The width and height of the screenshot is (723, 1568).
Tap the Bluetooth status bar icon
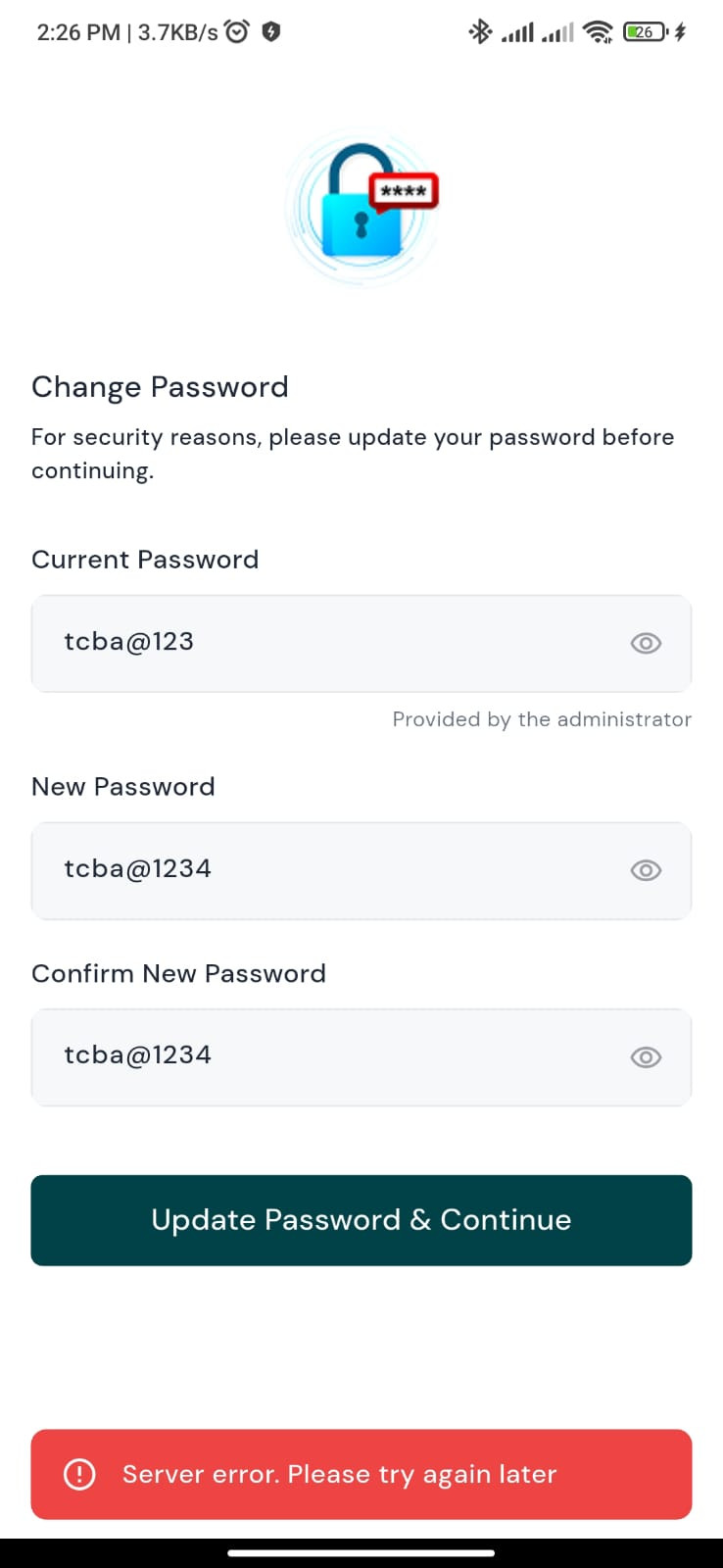click(479, 32)
